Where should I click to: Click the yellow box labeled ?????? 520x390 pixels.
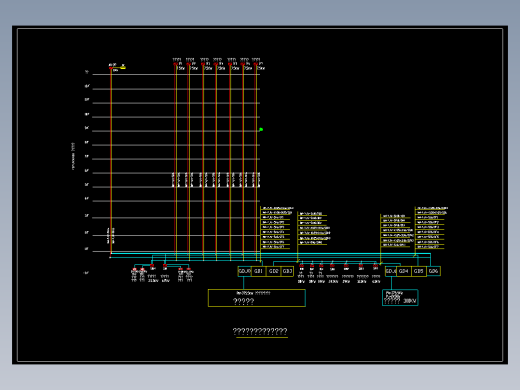click(257, 298)
